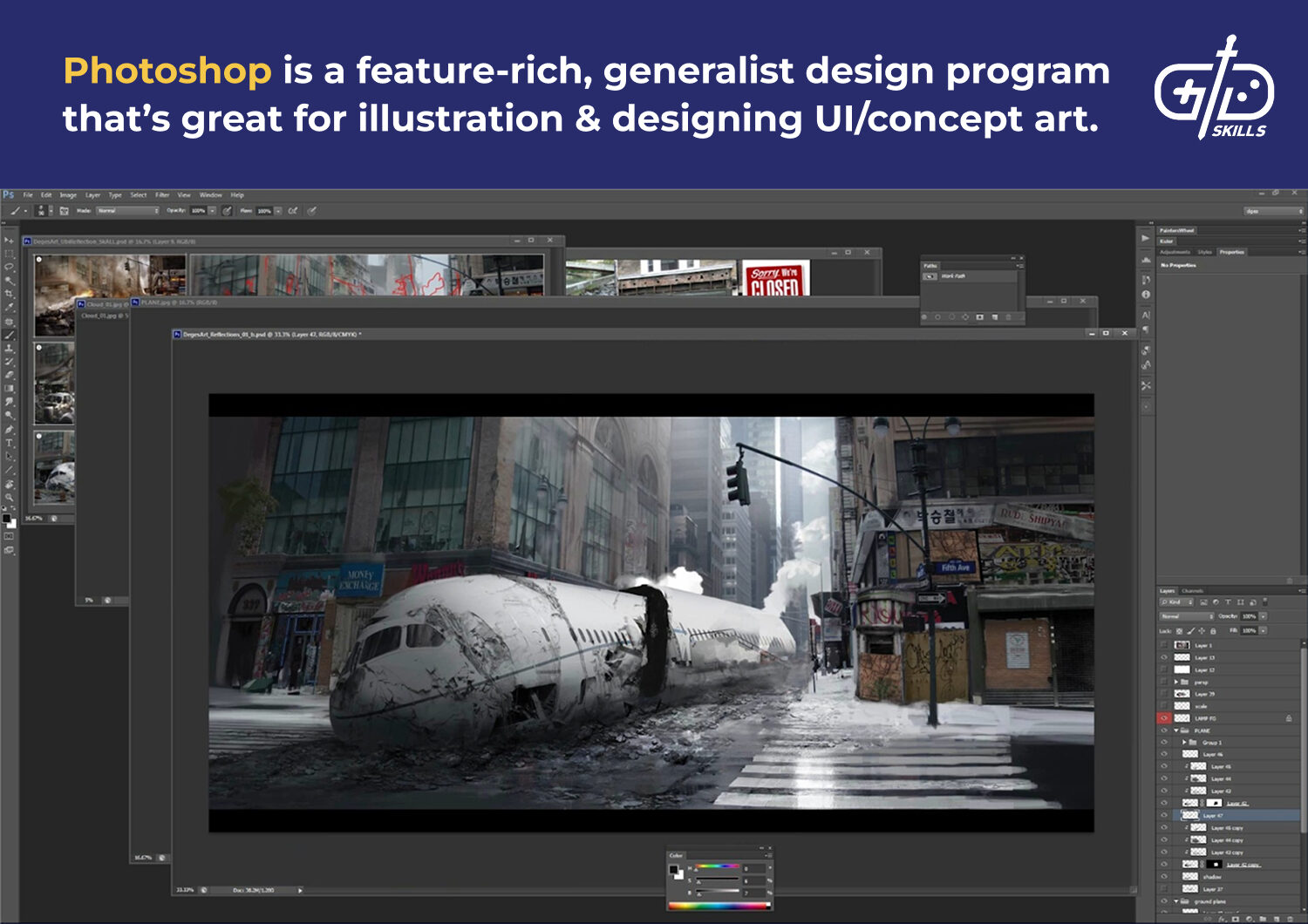Open the Image menu
This screenshot has height=924, width=1308.
pos(68,195)
